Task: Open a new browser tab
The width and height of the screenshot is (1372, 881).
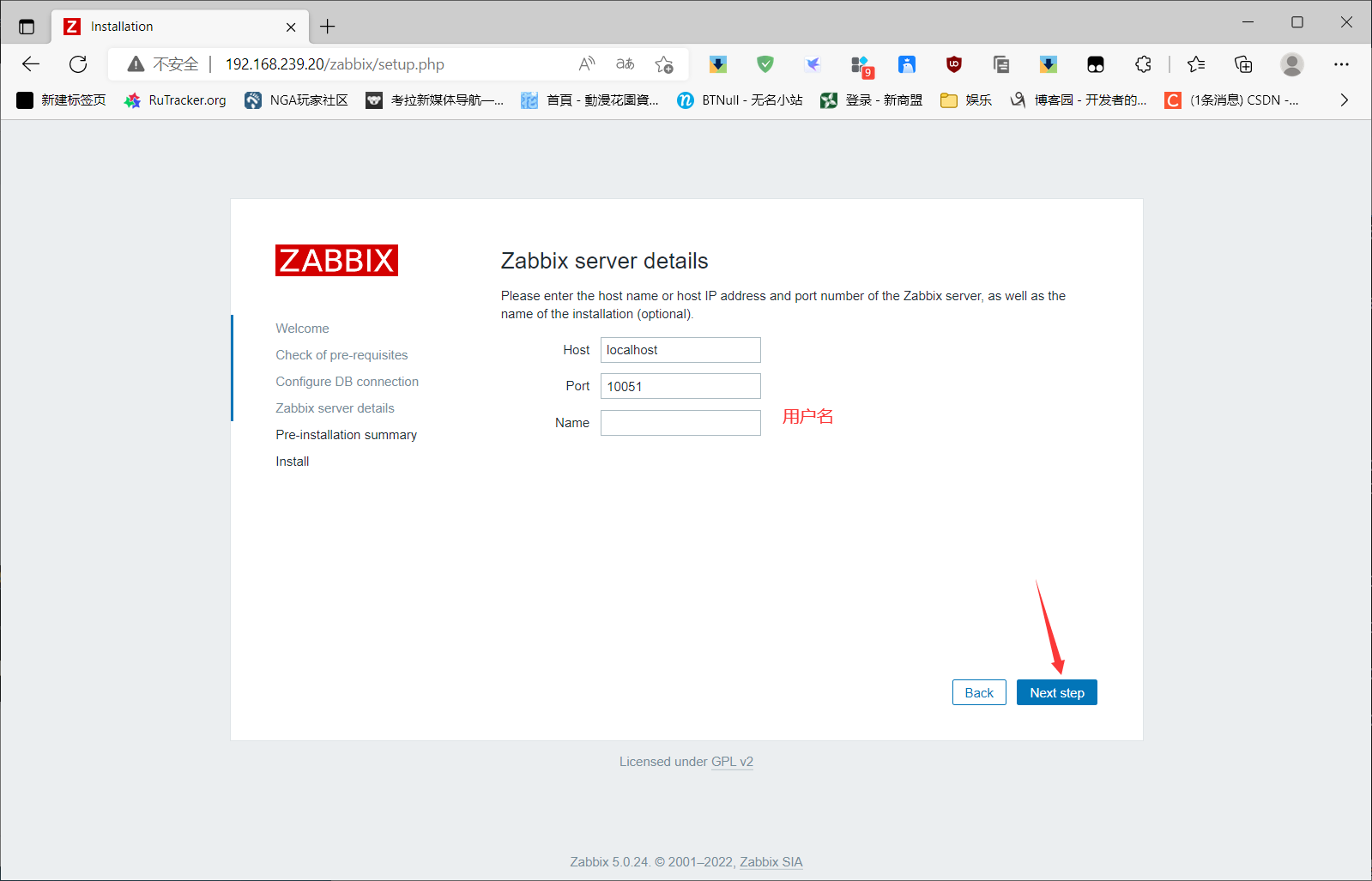Action: tap(327, 27)
